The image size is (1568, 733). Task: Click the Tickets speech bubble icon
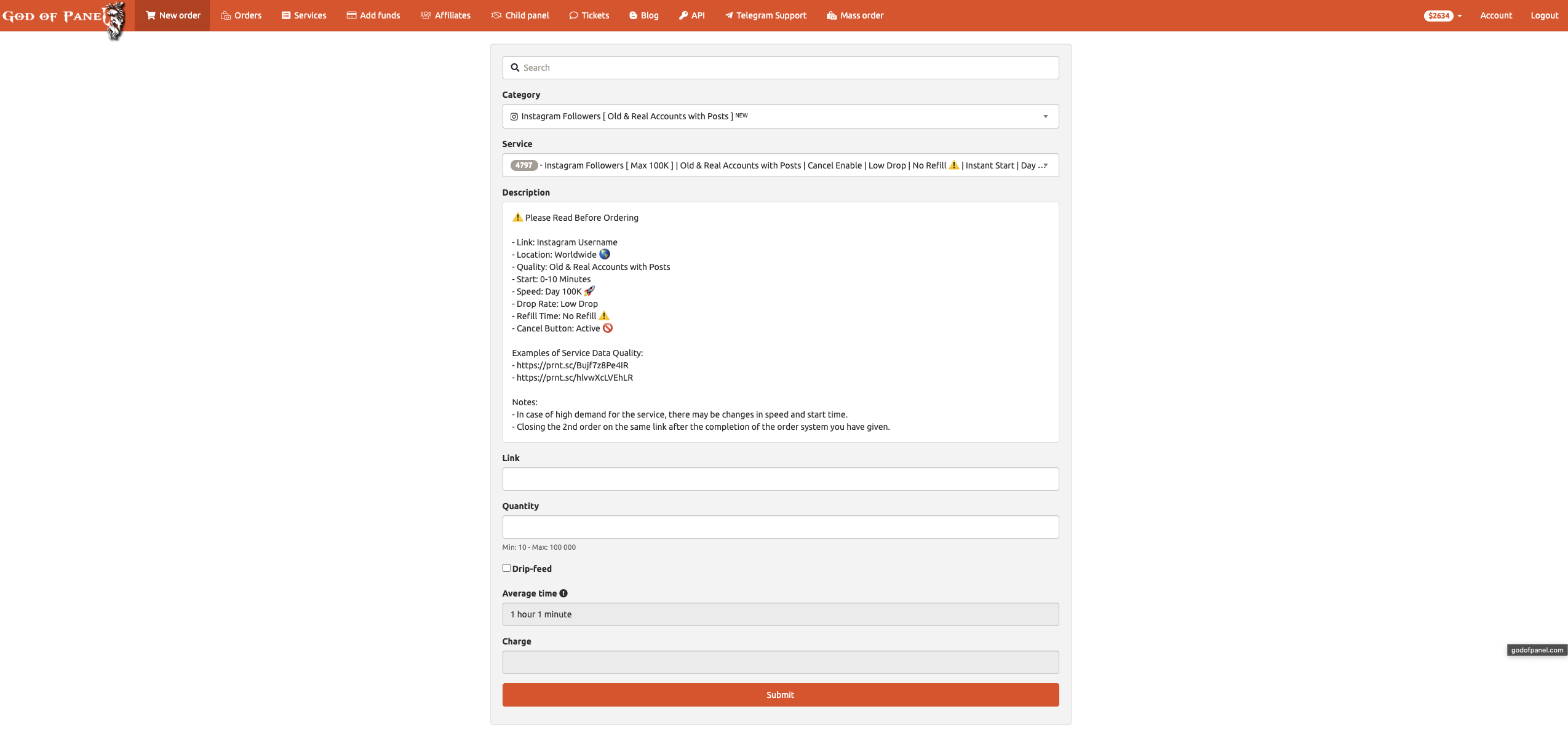coord(573,15)
